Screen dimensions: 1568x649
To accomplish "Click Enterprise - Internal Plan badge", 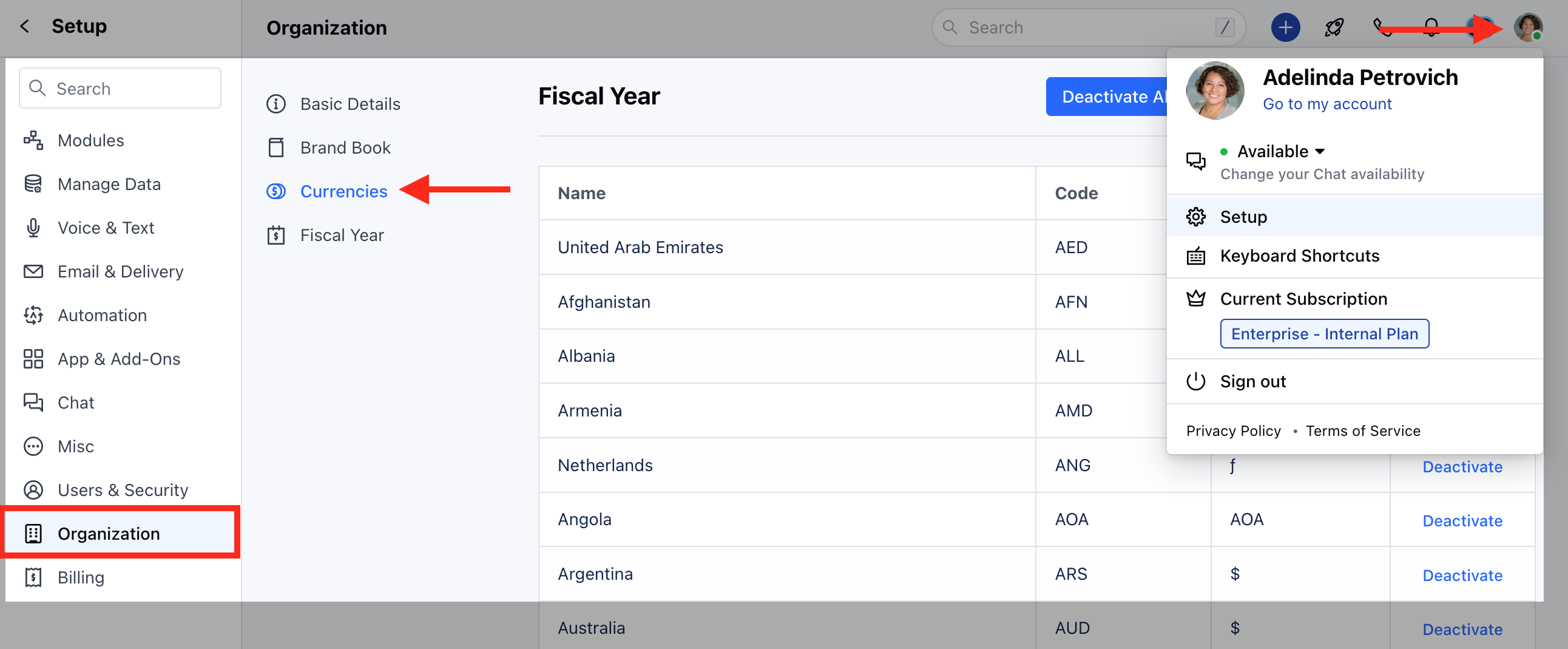I will (x=1325, y=334).
